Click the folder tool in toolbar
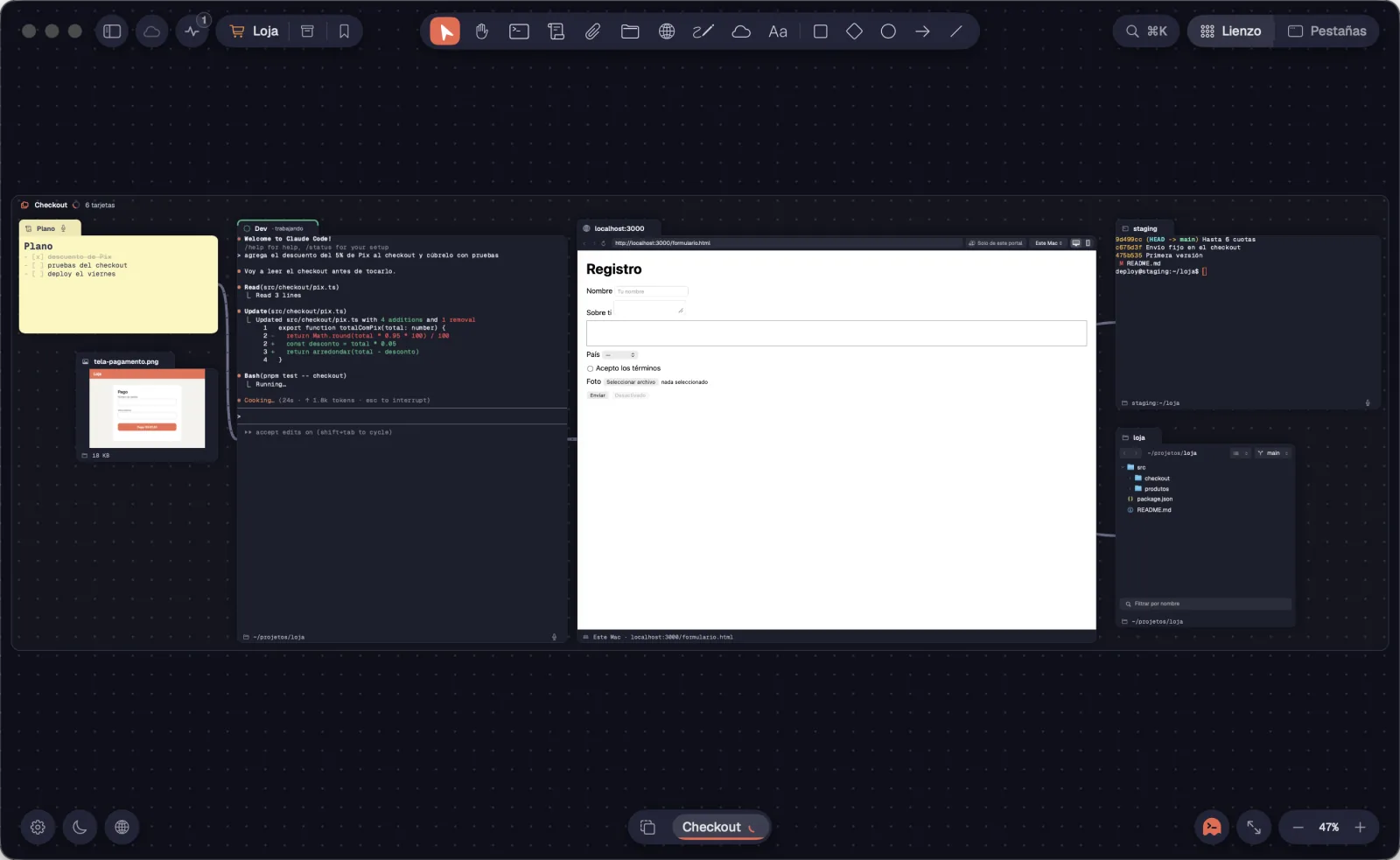This screenshot has width=1400, height=860. (630, 31)
